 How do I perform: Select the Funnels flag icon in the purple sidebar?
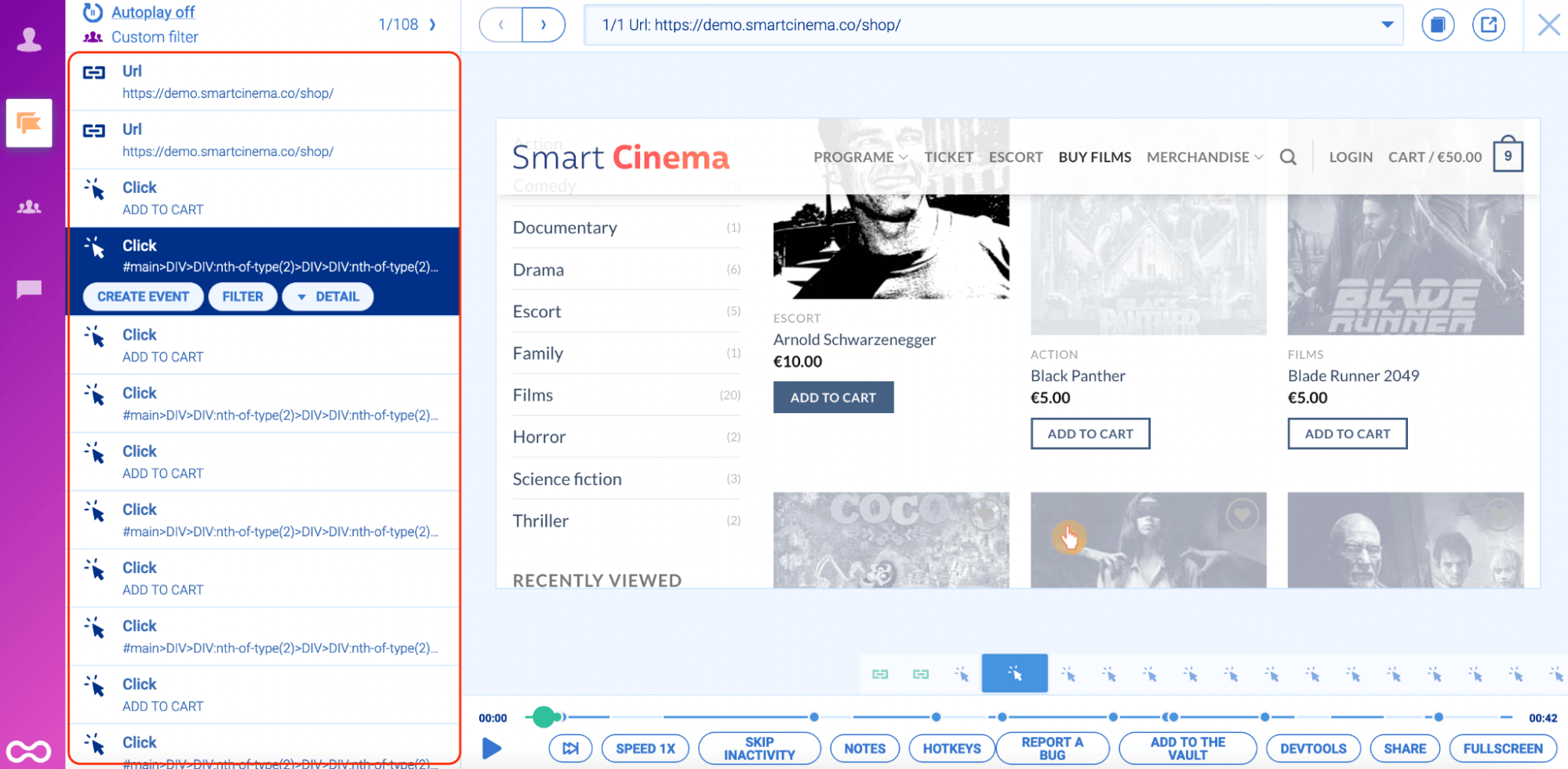click(29, 122)
